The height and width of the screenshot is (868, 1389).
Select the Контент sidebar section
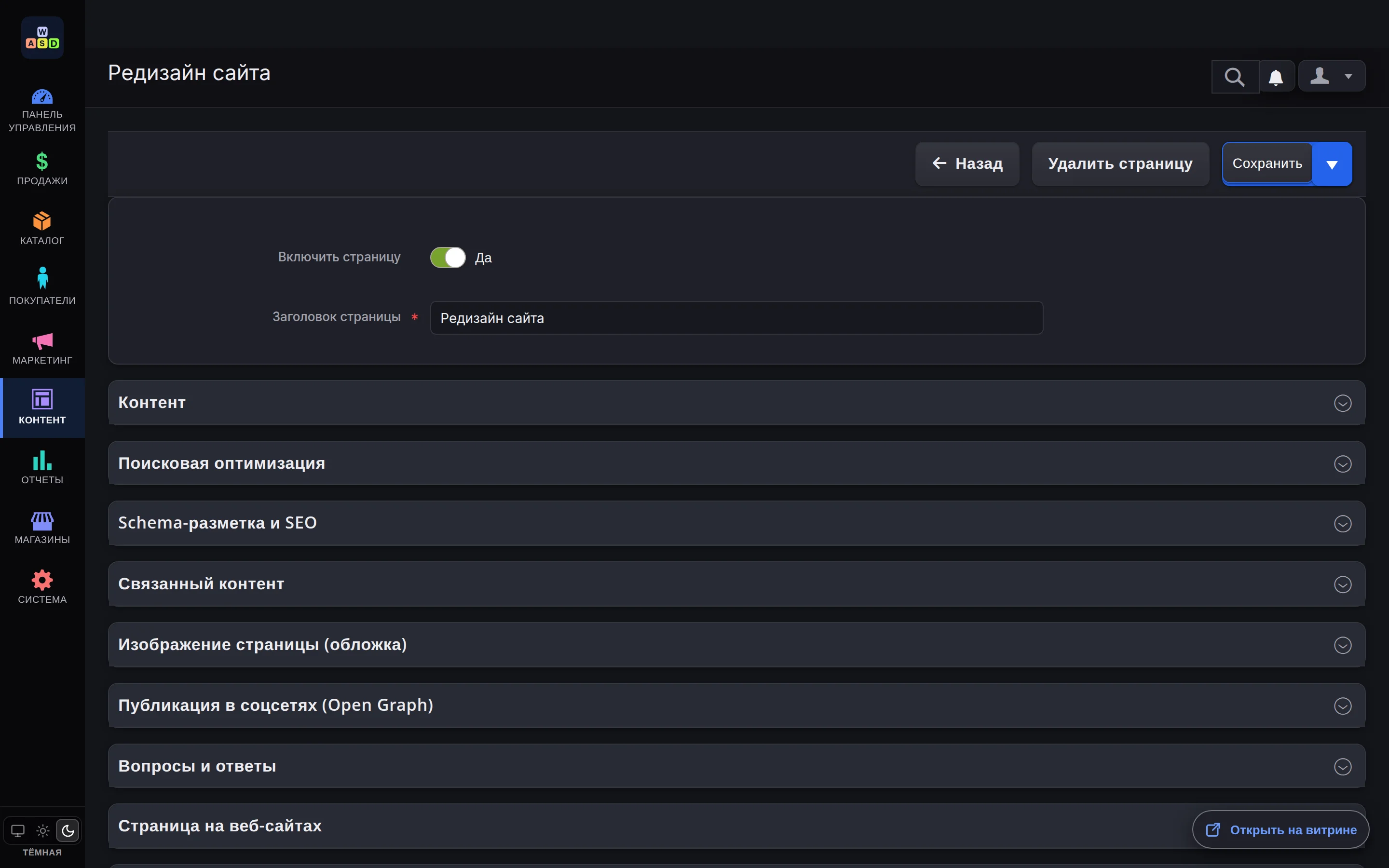[42, 407]
